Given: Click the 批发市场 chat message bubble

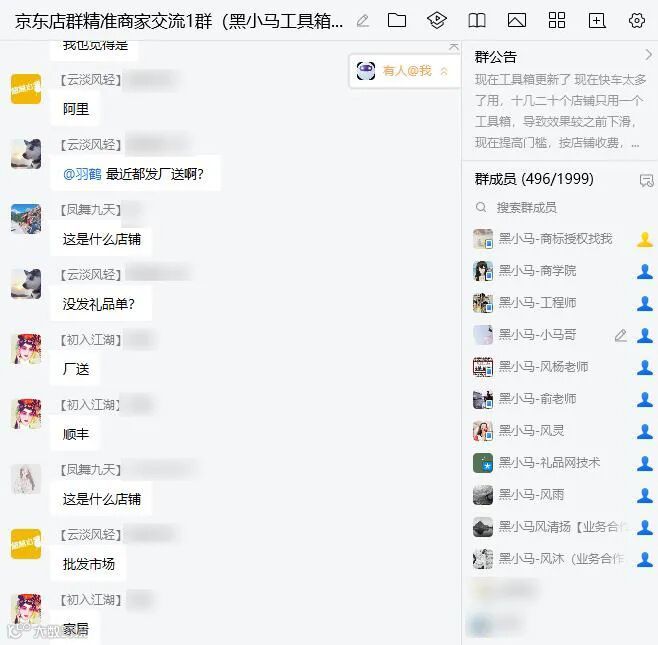Looking at the screenshot, I should tap(89, 564).
